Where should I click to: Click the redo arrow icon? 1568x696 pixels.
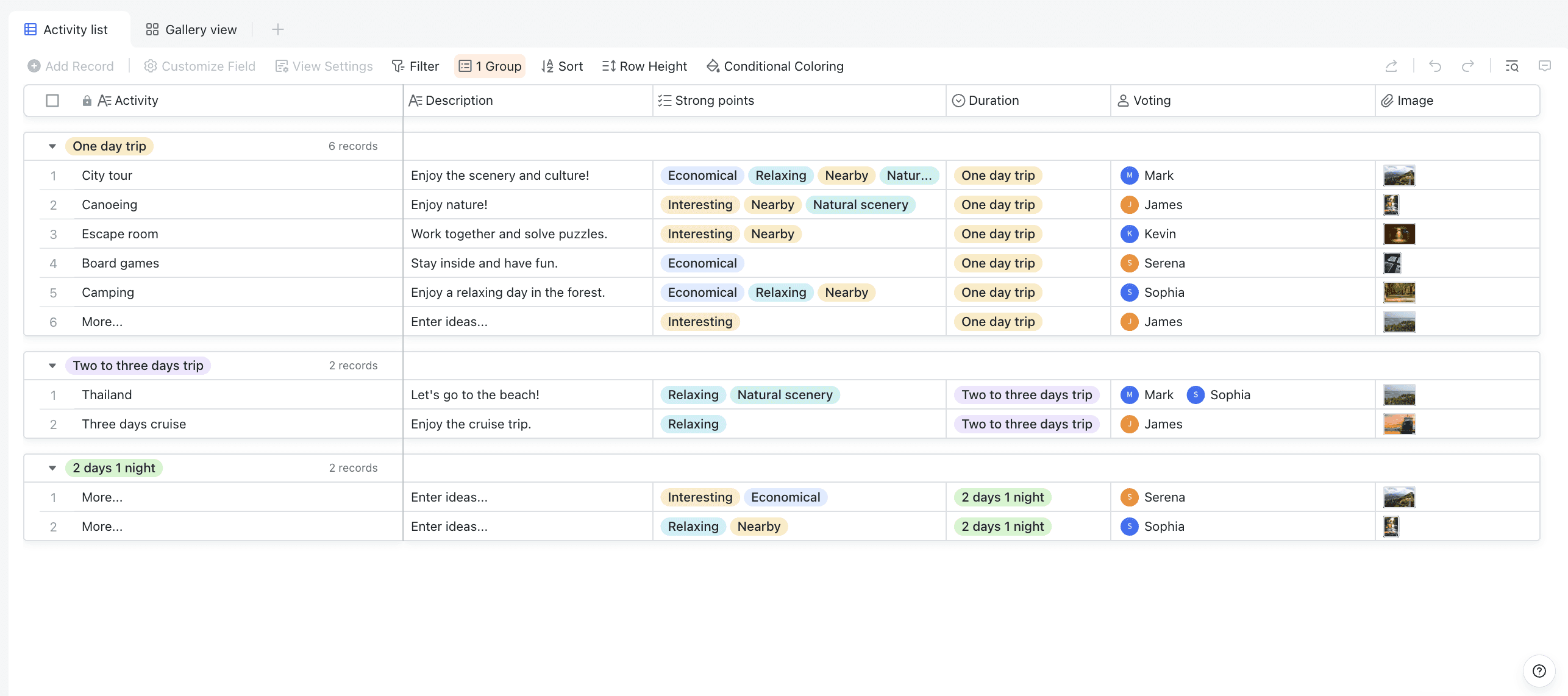(1468, 66)
